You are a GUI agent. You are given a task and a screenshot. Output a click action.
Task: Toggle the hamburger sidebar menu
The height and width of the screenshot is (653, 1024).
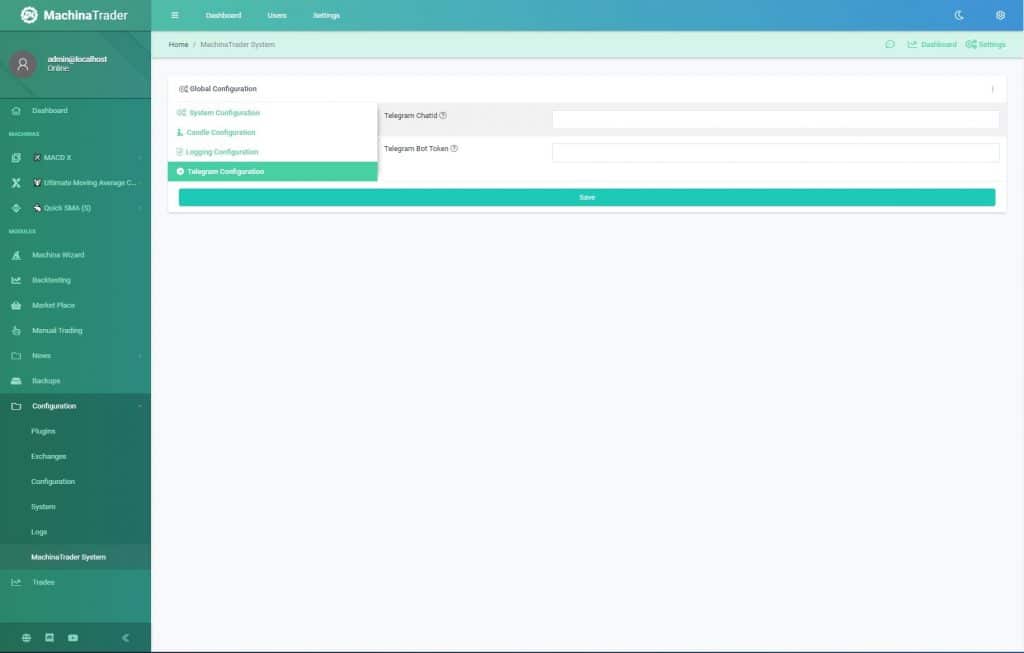pos(174,15)
